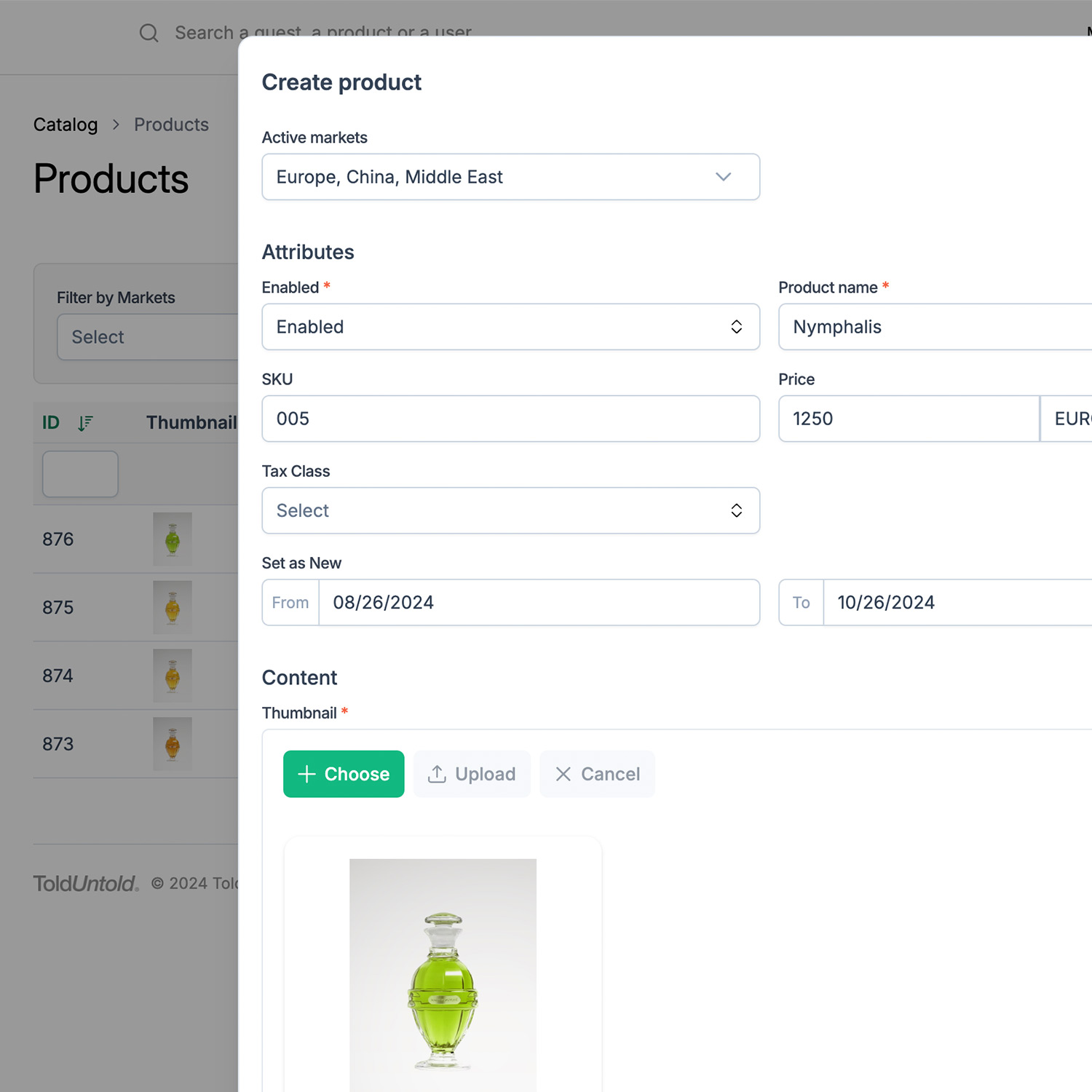1092x1092 pixels.
Task: Set the From date field
Action: pyautogui.click(x=539, y=602)
